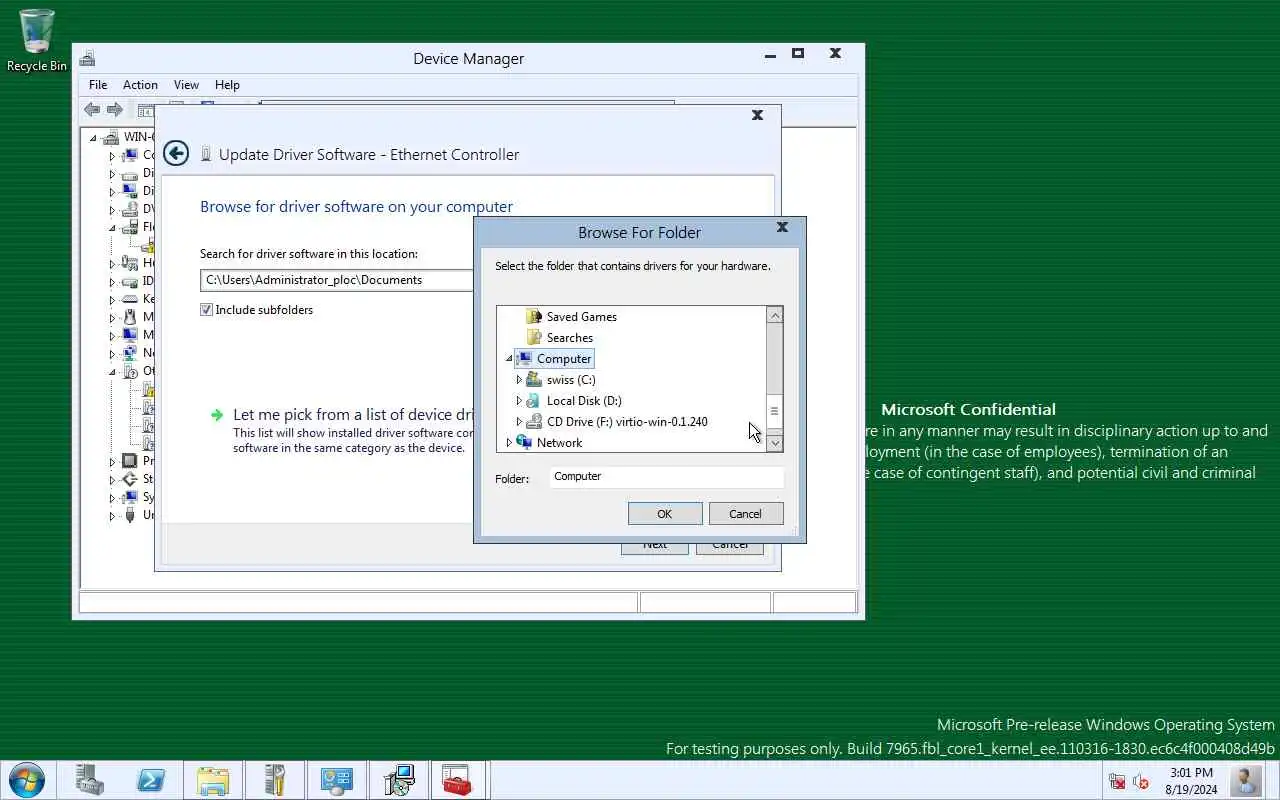Collapse the Computer node in Browse For Folder
The height and width of the screenshot is (800, 1280).
508,359
